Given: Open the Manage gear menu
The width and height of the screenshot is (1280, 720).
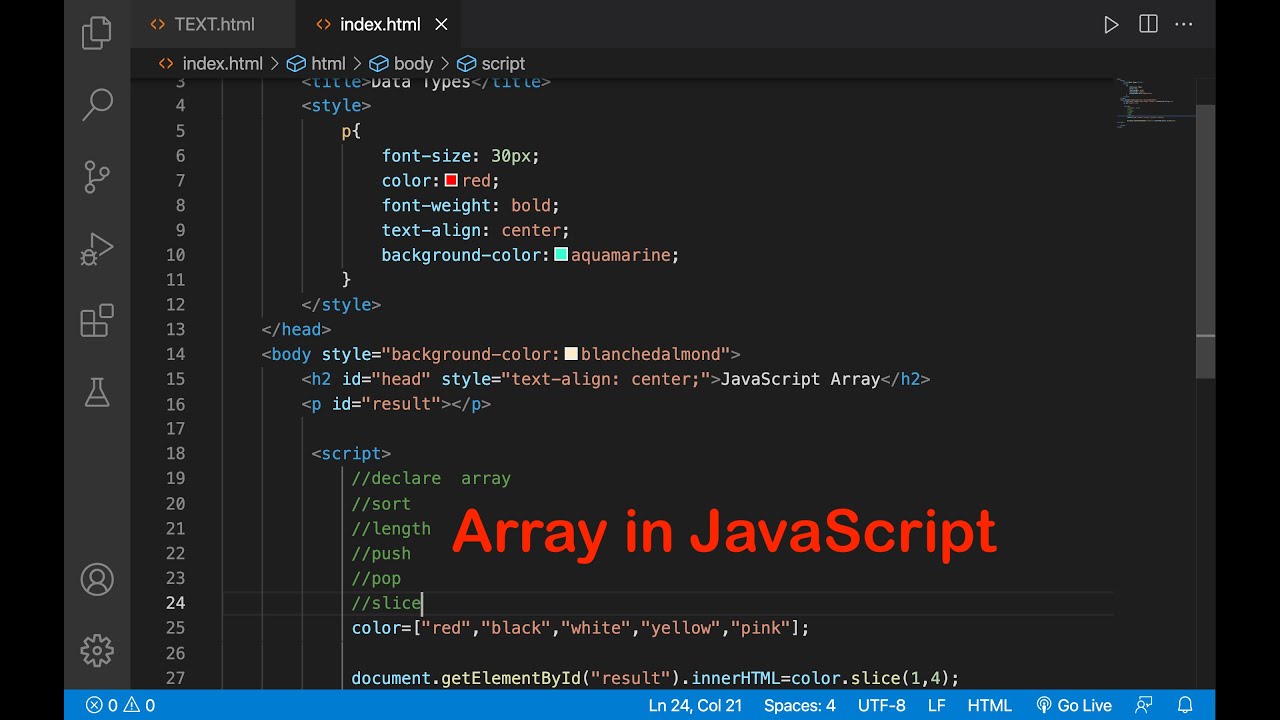Looking at the screenshot, I should [x=97, y=651].
